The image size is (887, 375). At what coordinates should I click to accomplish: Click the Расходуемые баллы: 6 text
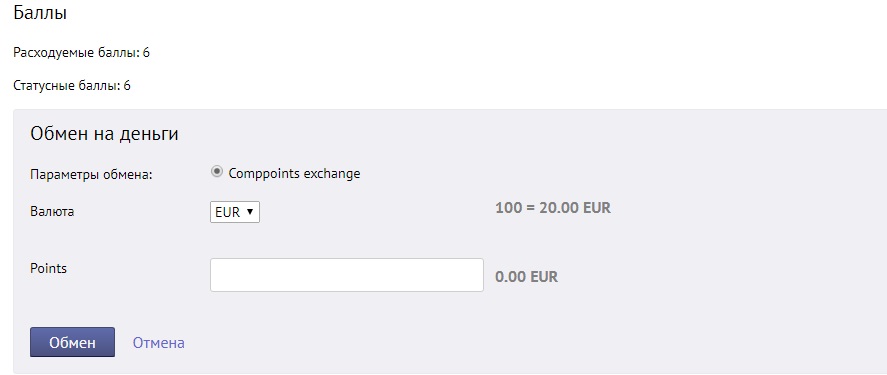(81, 53)
